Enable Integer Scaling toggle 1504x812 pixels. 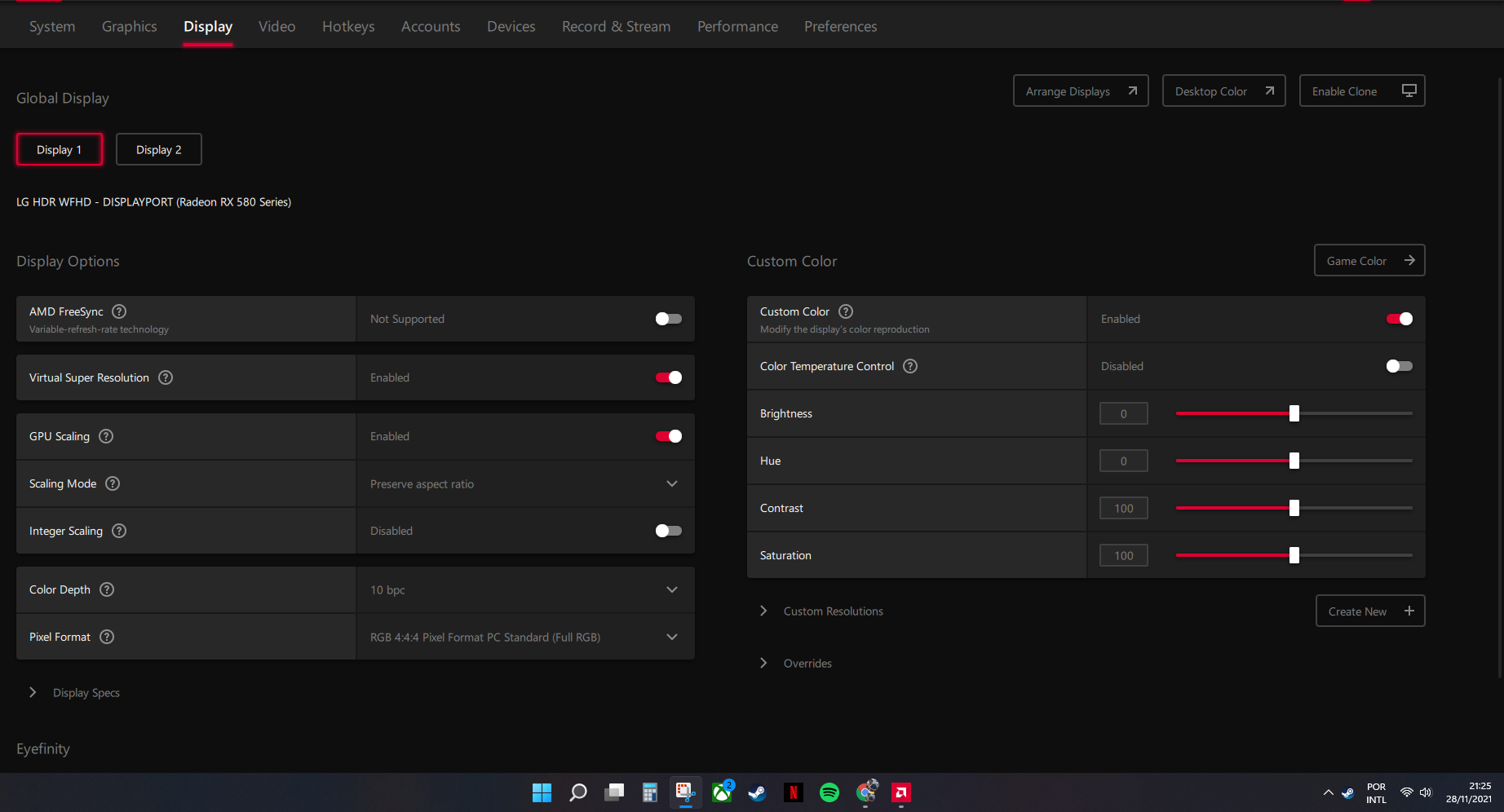(x=669, y=531)
